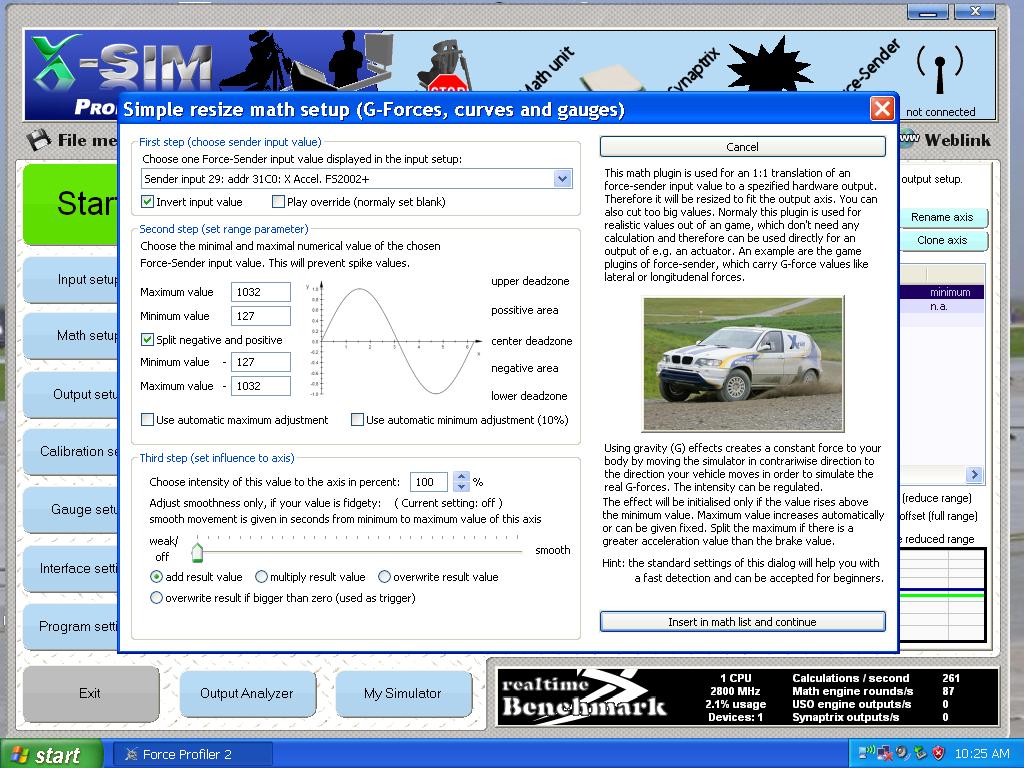Screen dimensions: 1024x768
Task: Open the disconnected network tray icon
Action: pos(885,753)
